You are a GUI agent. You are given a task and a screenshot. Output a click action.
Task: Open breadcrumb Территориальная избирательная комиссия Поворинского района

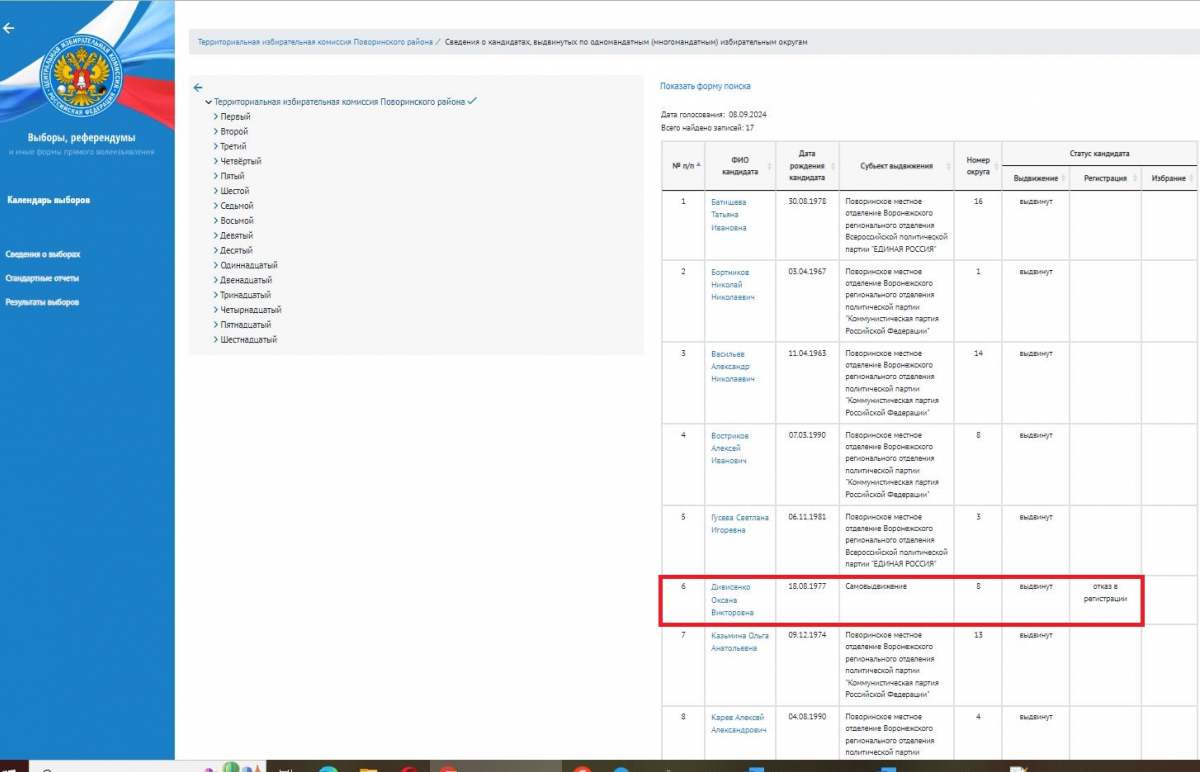pyautogui.click(x=315, y=43)
